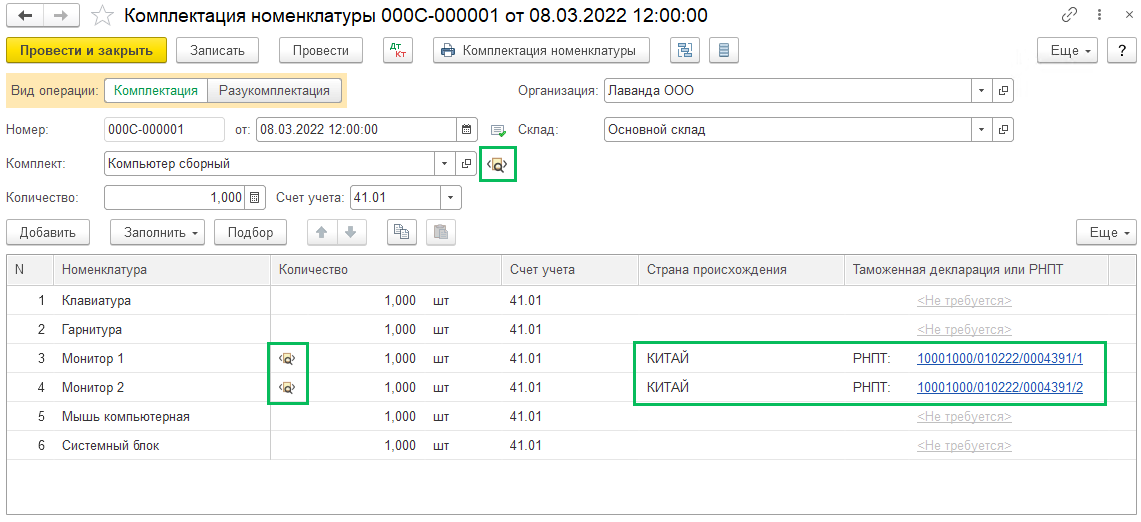Viewport: 1141px width, 522px height.
Task: Click the Подбор button
Action: [250, 232]
